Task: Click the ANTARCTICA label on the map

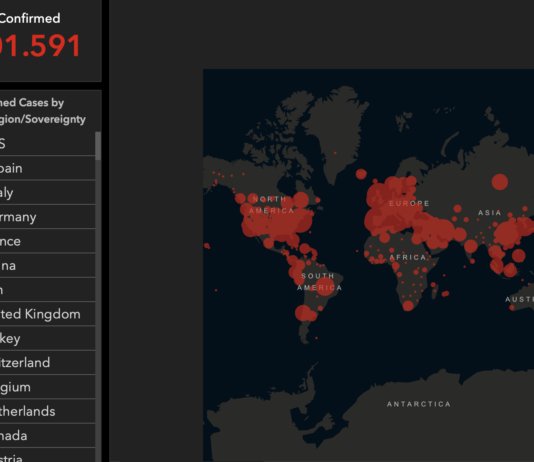Action: point(419,404)
